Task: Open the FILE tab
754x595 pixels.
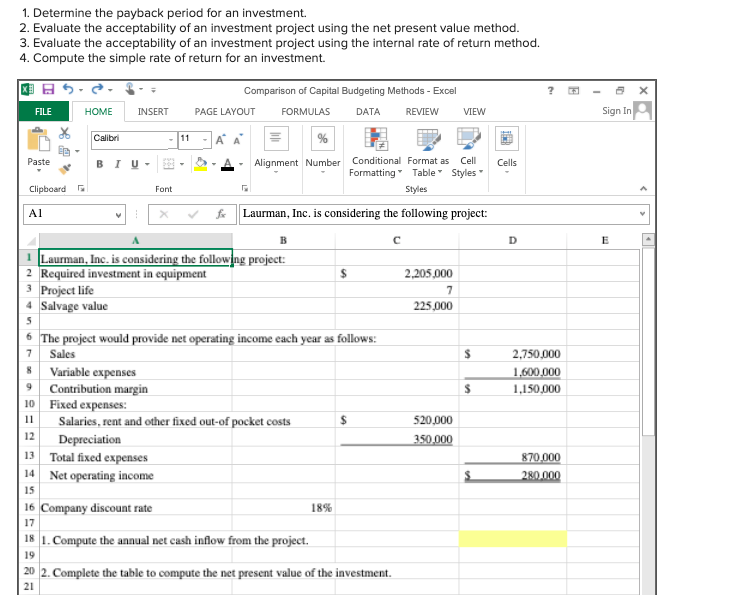Action: point(43,112)
